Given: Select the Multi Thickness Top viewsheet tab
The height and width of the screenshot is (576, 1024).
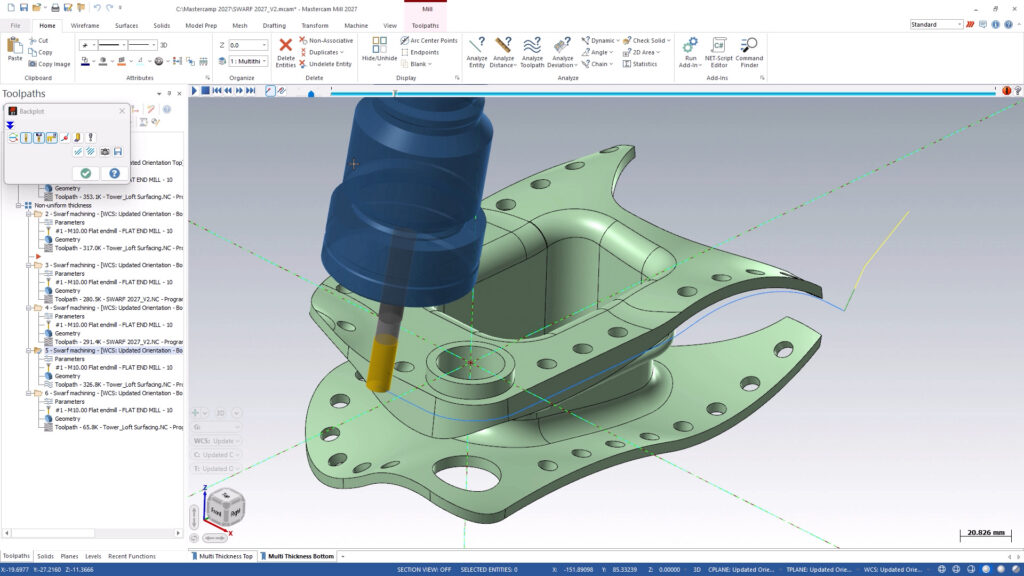Looking at the screenshot, I should (222, 556).
